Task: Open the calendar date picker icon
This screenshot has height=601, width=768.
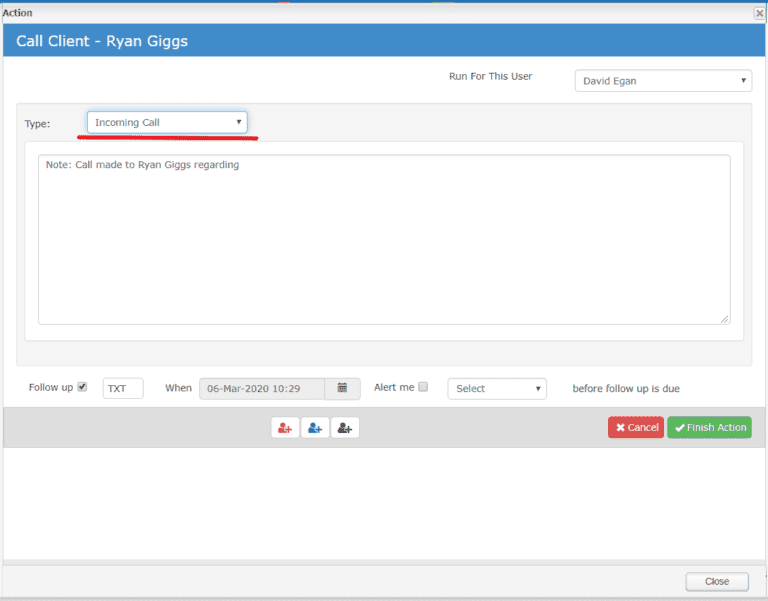Action: click(343, 388)
